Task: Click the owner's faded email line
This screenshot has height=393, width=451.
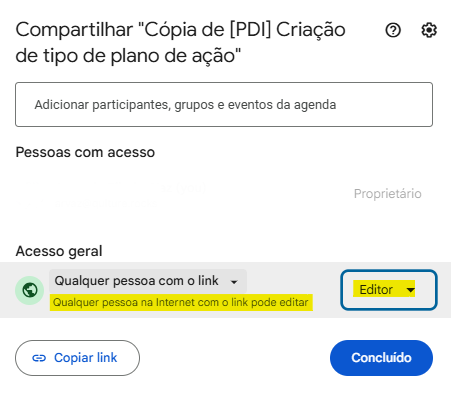Action: pyautogui.click(x=87, y=203)
